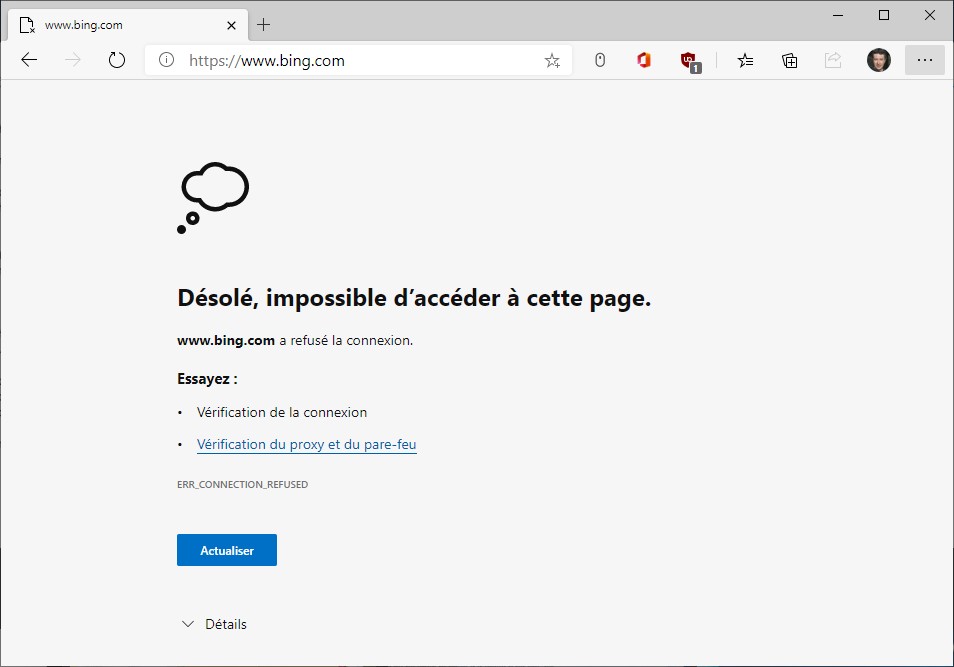Click the site information icon in address bar
Image resolution: width=954 pixels, height=667 pixels.
point(167,60)
